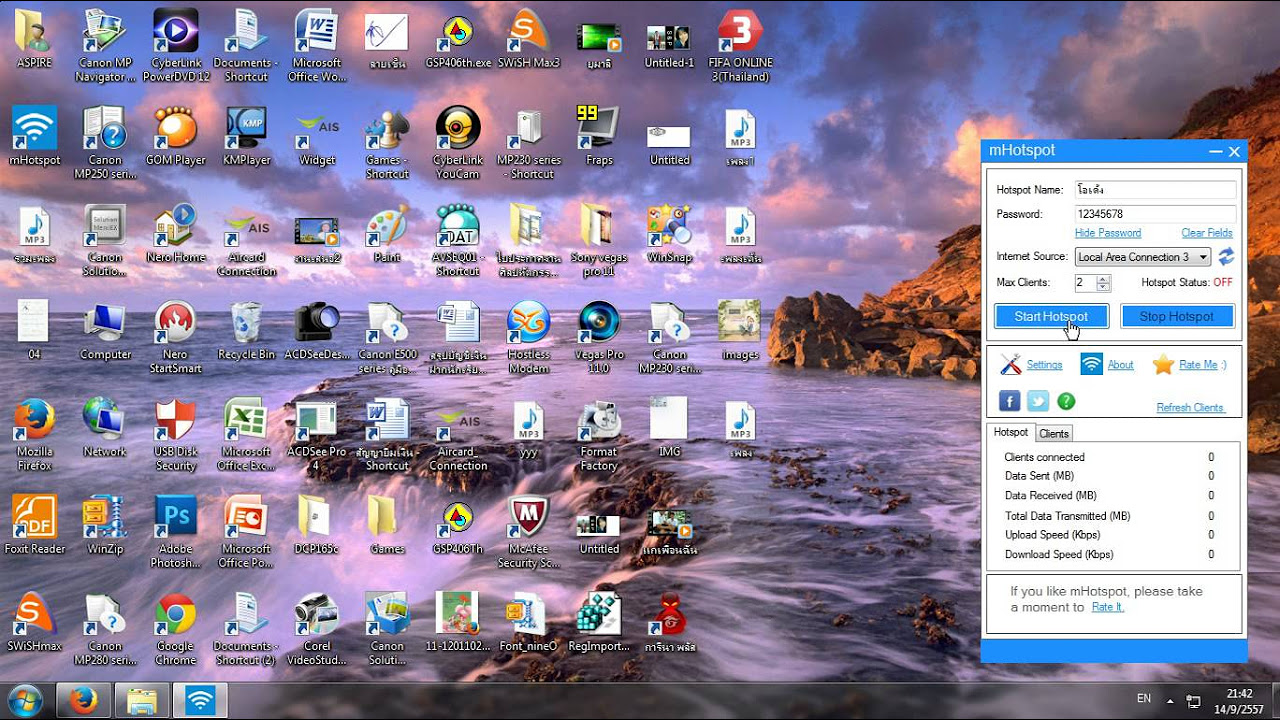Screen dimensions: 1280x720
Task: Click the Start Hotspot button
Action: [x=1051, y=316]
